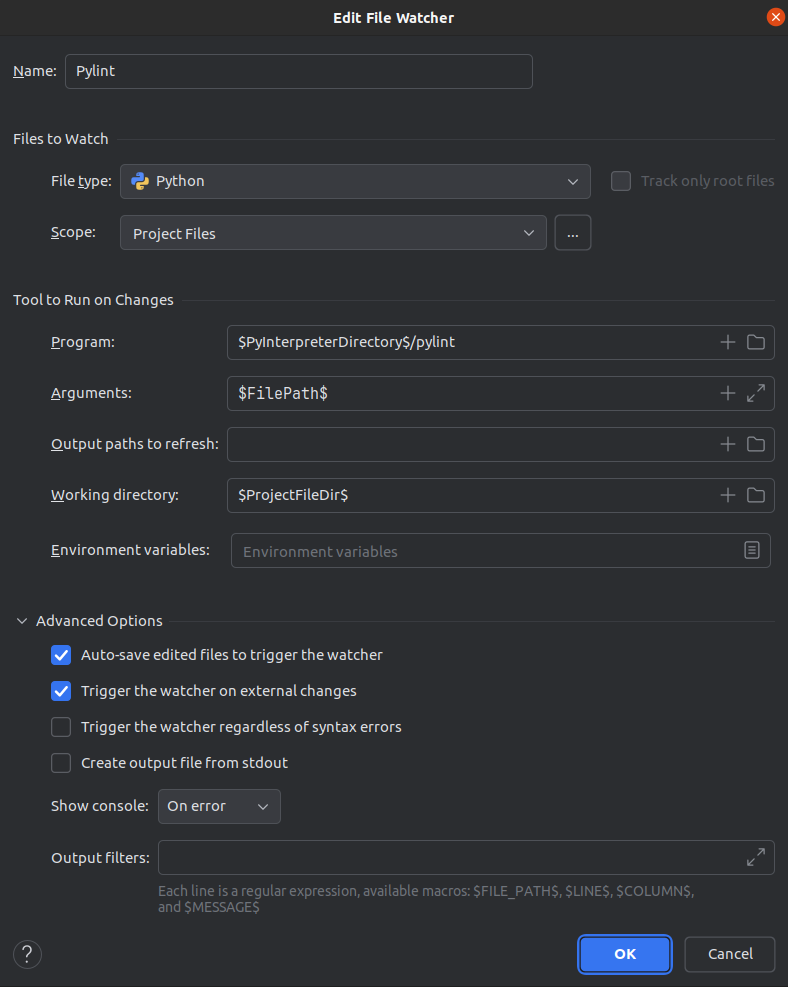The image size is (788, 987).
Task: Click OK to save the file watcher
Action: (x=624, y=954)
